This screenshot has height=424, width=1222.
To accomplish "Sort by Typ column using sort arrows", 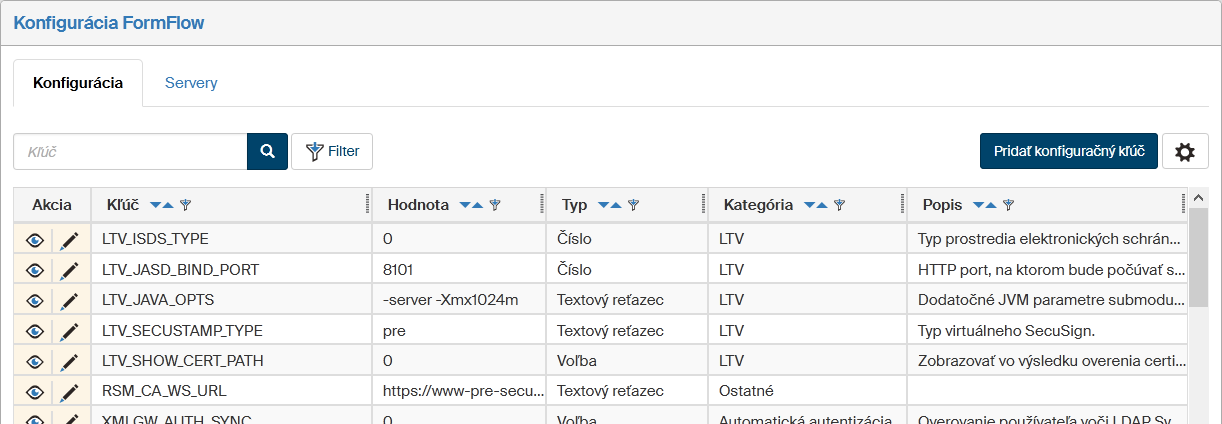I will pyautogui.click(x=610, y=205).
